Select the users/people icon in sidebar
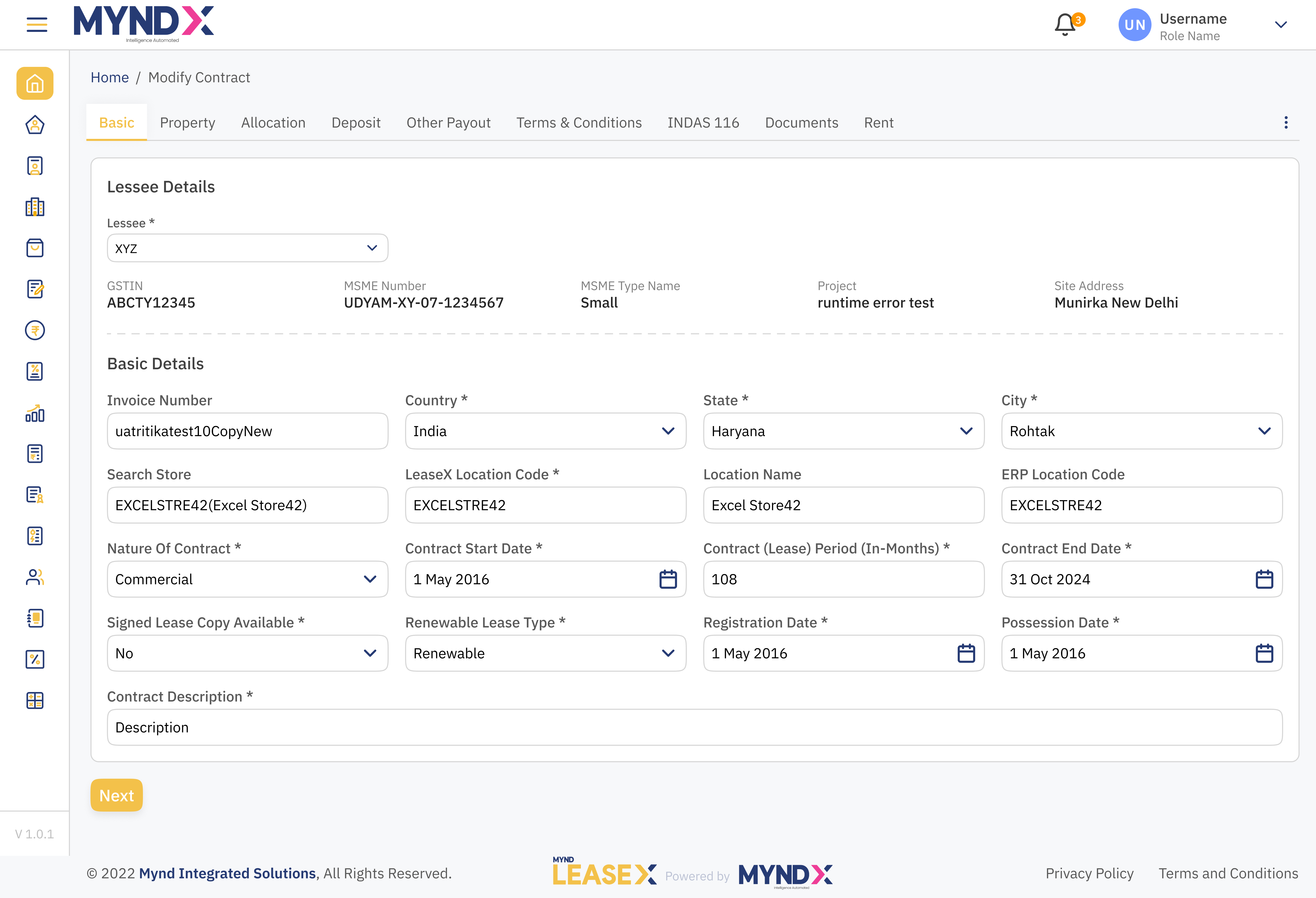This screenshot has width=1316, height=898. click(x=34, y=577)
